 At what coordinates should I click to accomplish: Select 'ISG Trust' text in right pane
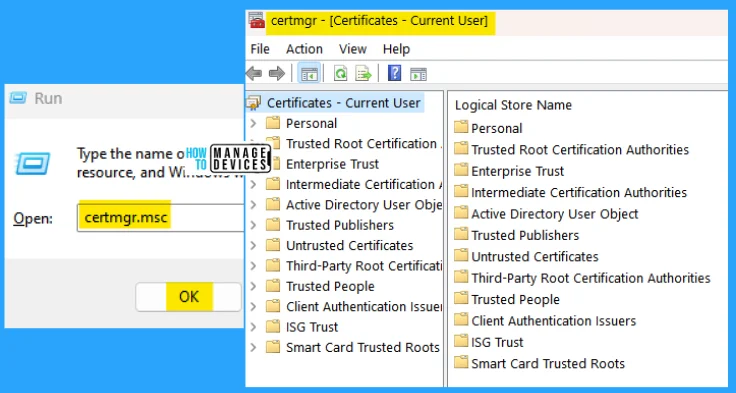(x=497, y=342)
